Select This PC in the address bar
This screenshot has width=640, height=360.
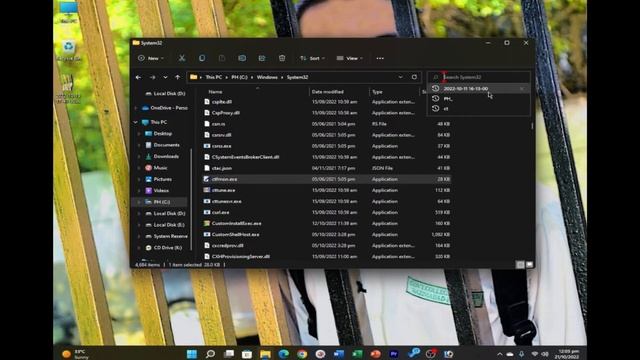click(213, 77)
